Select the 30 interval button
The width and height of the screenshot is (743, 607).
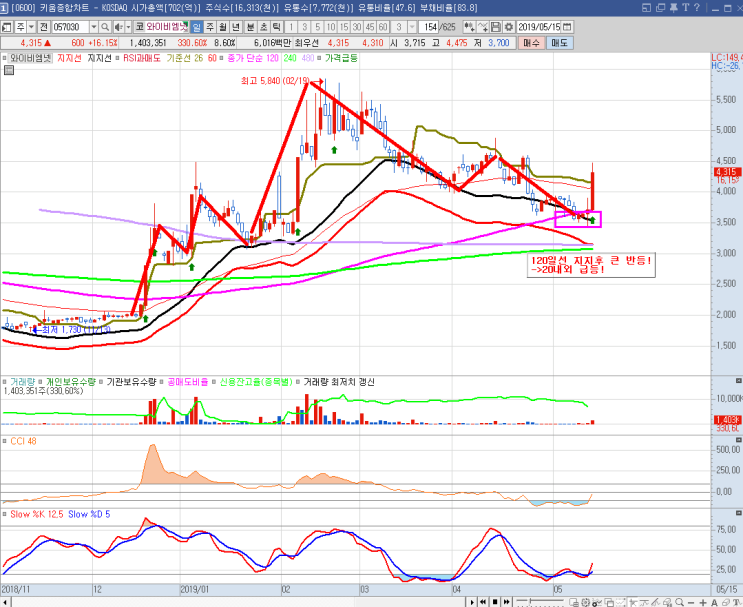[x=357, y=27]
